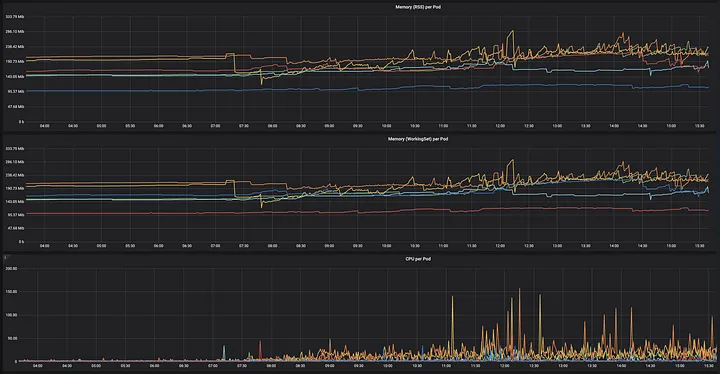Viewport: 720px width, 374px height.
Task: Click the 150.00 y-axis label in CPU panel
Action: pyautogui.click(x=11, y=292)
